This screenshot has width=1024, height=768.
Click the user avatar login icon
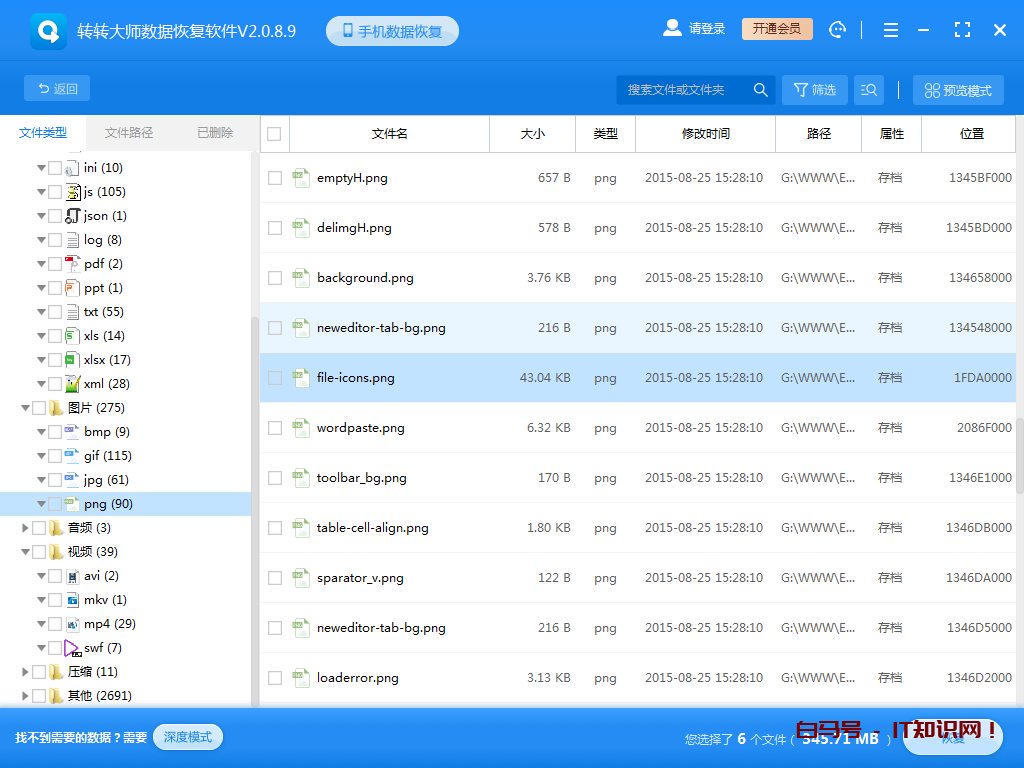pos(672,29)
